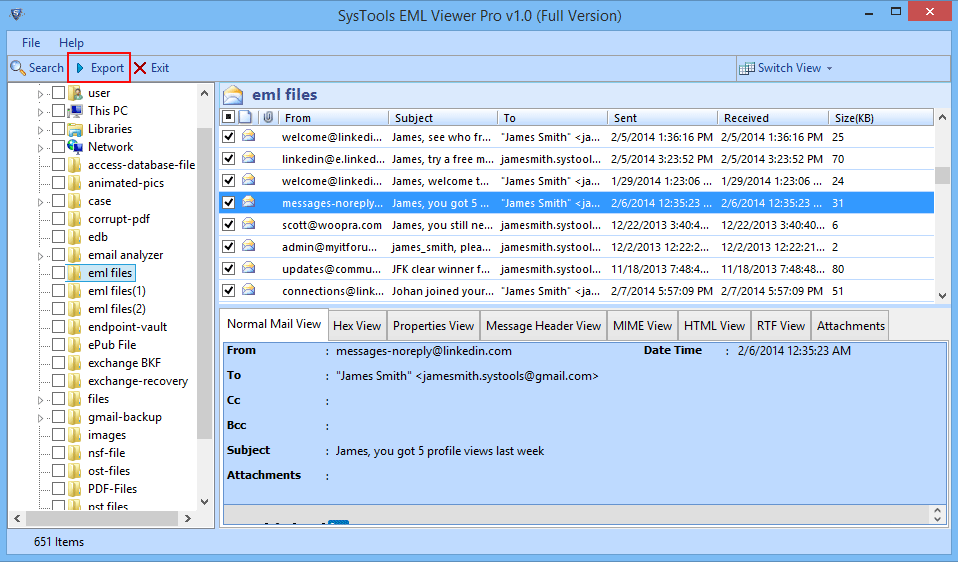Expand the user tree node
Viewport: 958px width, 562px height.
click(41, 94)
